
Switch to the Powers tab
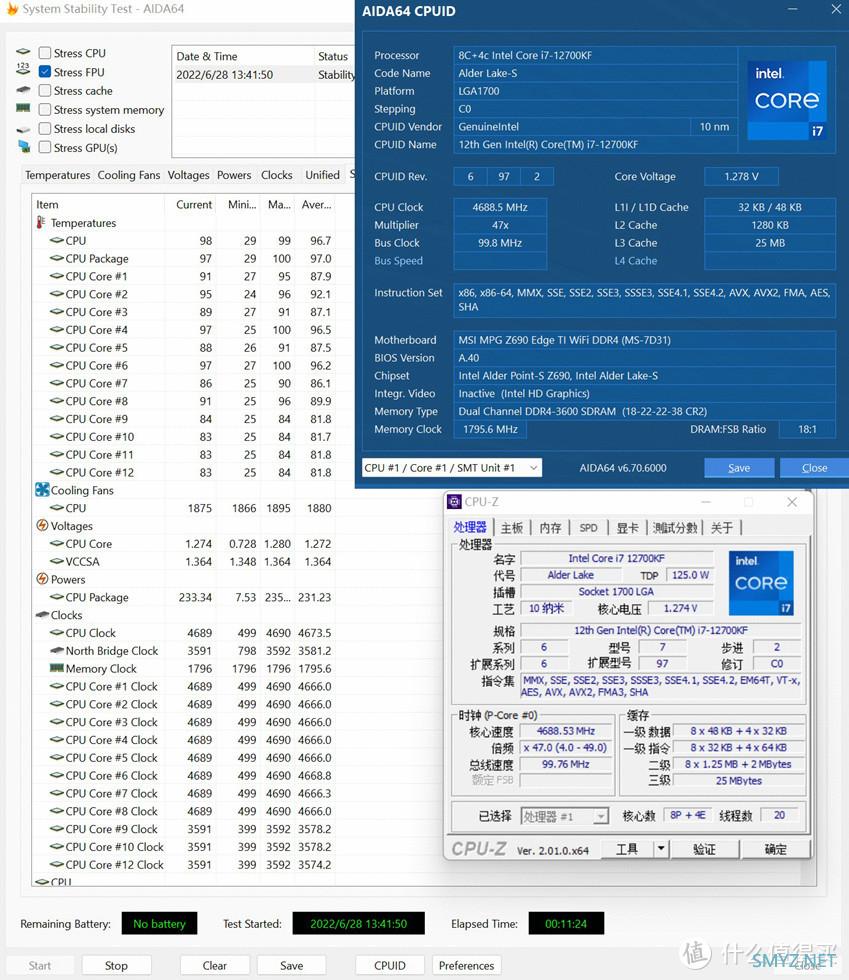(234, 175)
